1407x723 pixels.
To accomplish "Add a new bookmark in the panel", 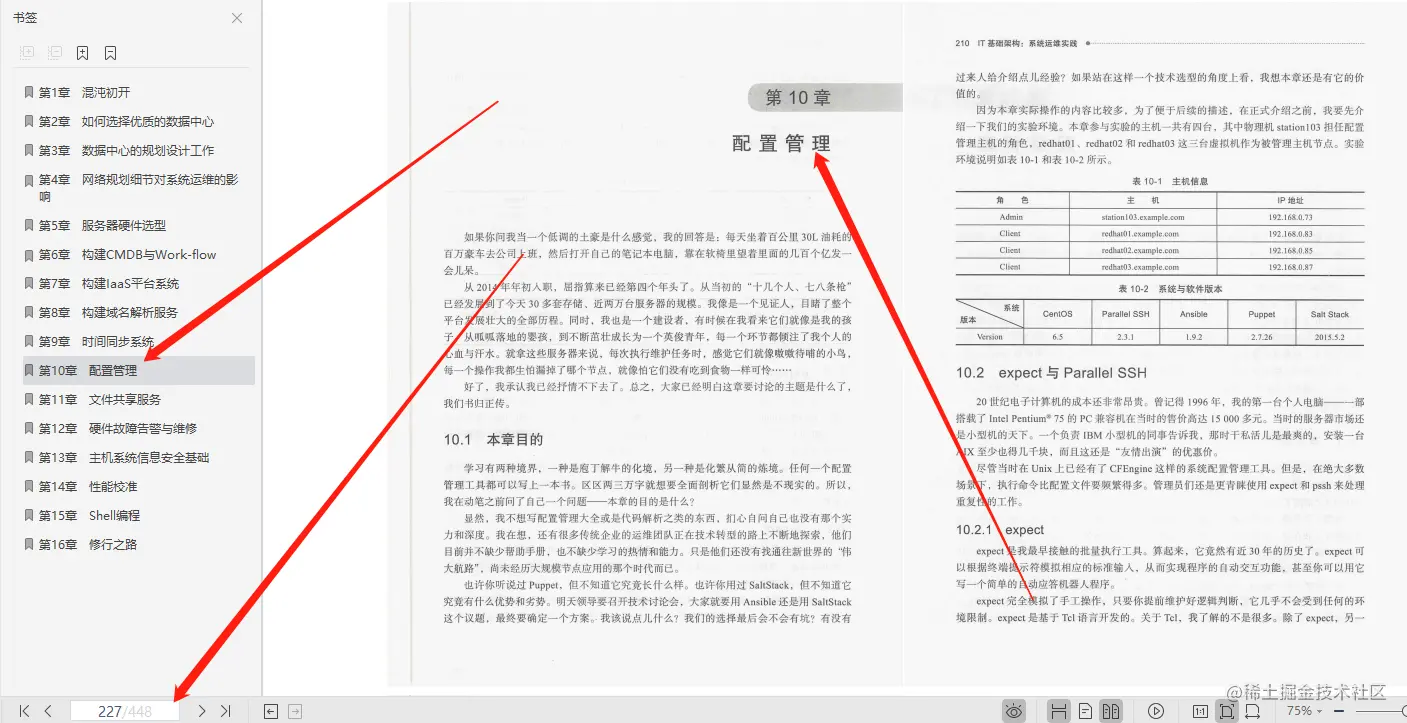I will tap(81, 52).
